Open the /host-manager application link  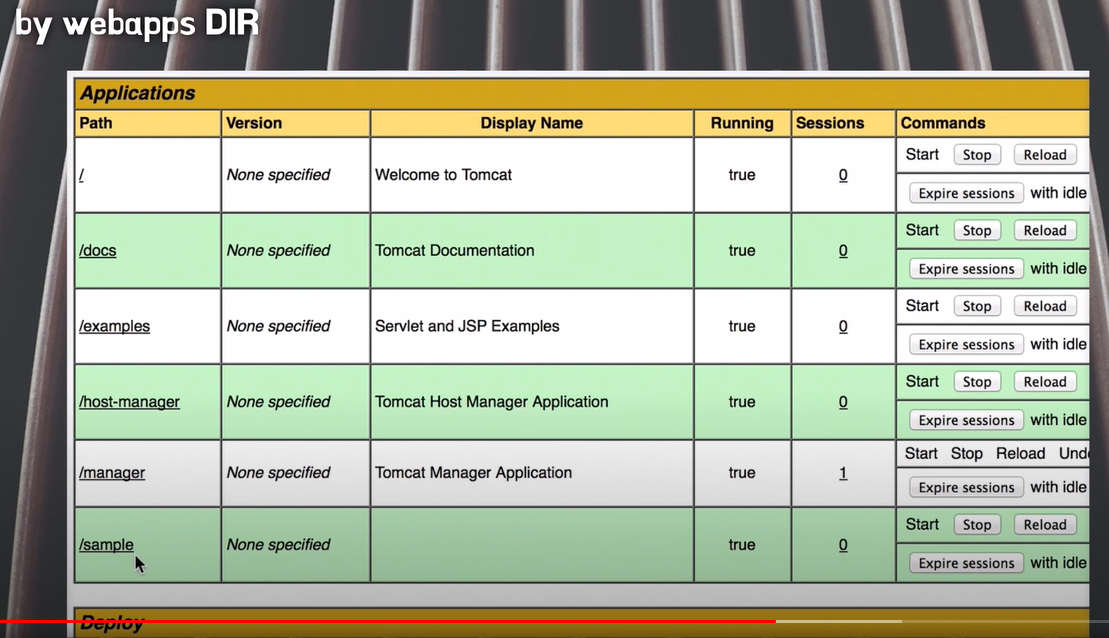point(129,402)
